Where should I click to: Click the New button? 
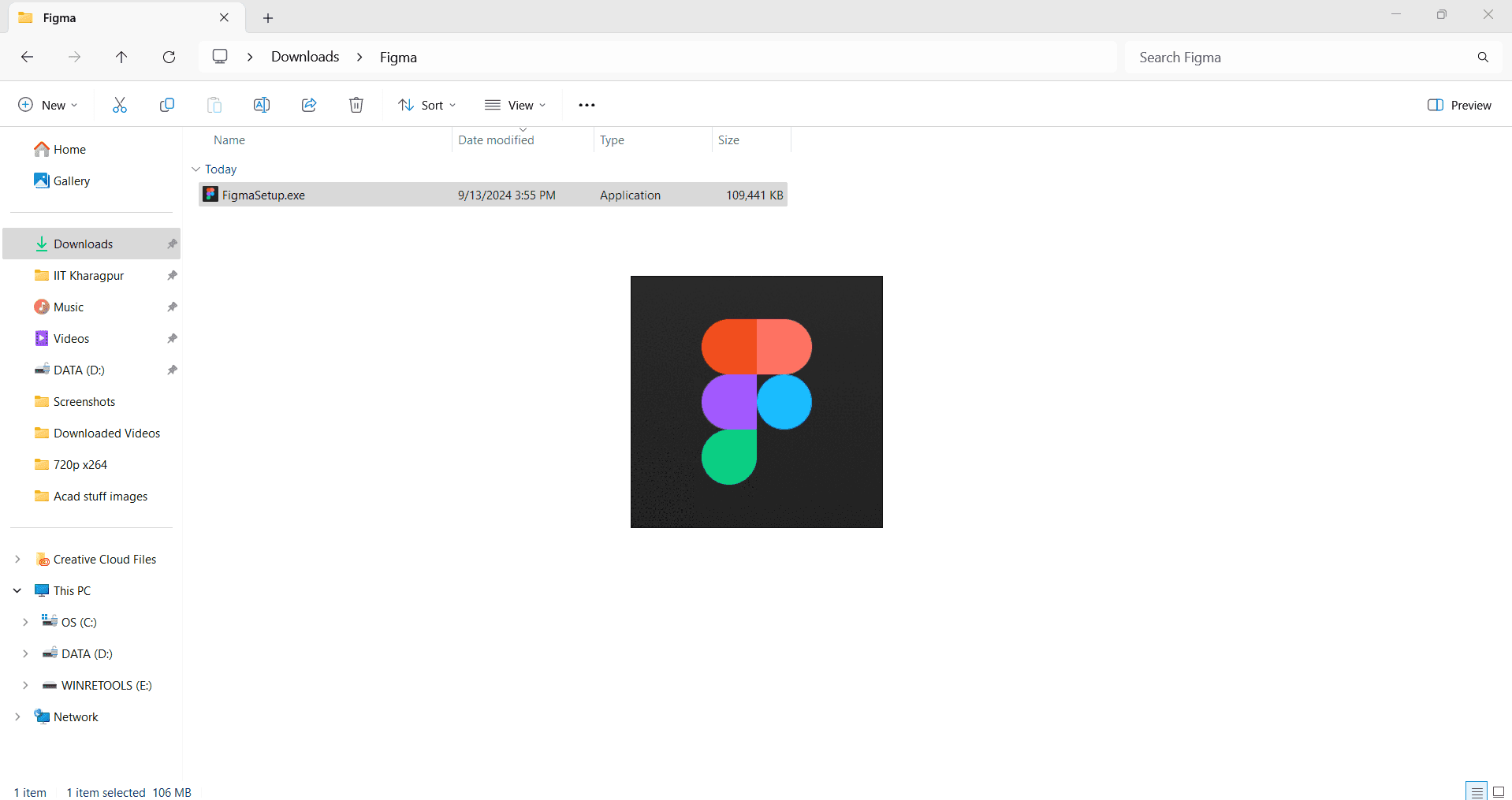[47, 104]
